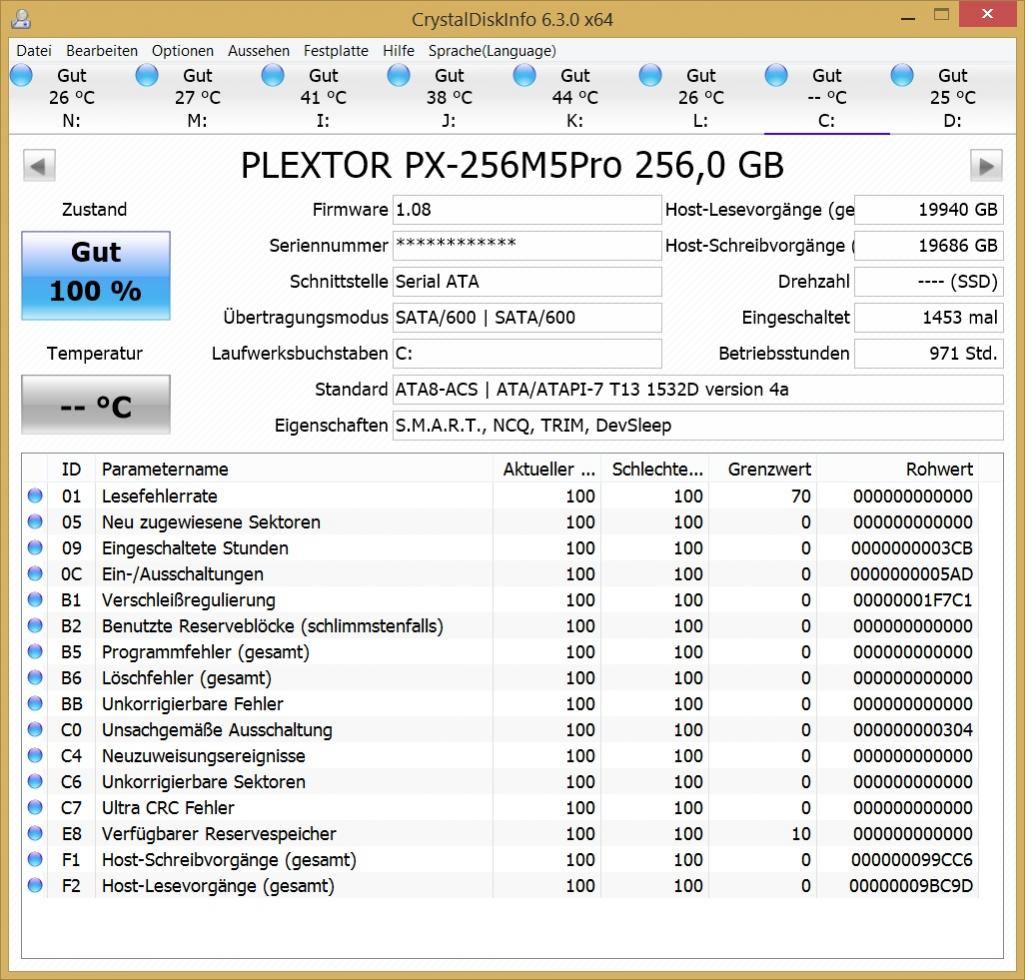Open the Sprache(Language) menu
1025x980 pixels.
(492, 51)
